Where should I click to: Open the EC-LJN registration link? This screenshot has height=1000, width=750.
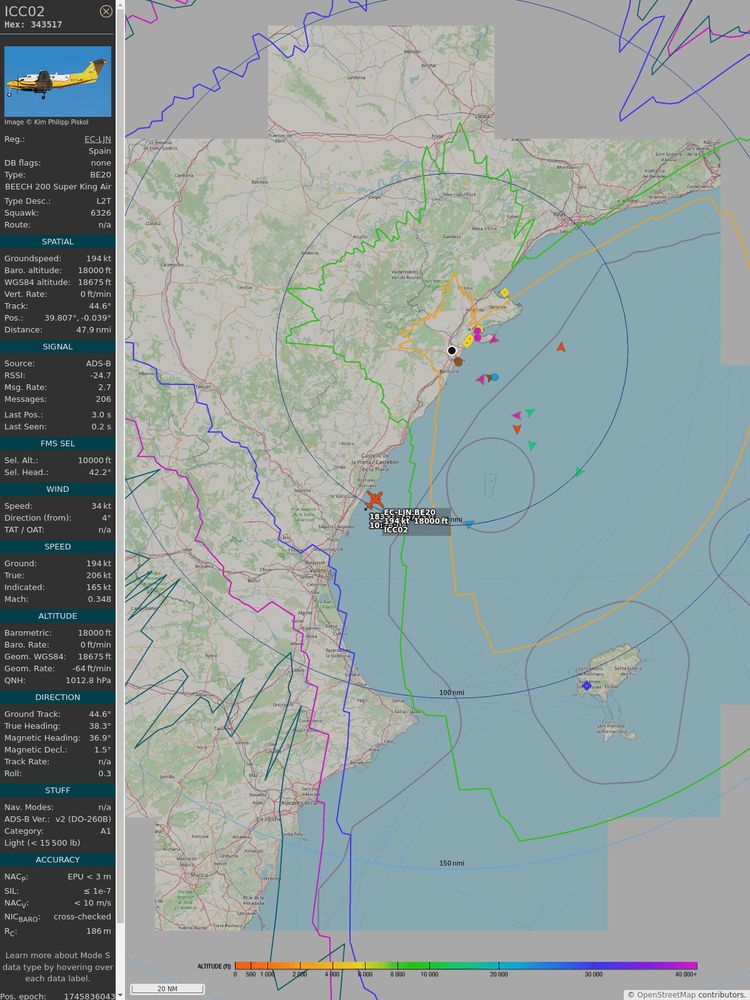[x=98, y=139]
